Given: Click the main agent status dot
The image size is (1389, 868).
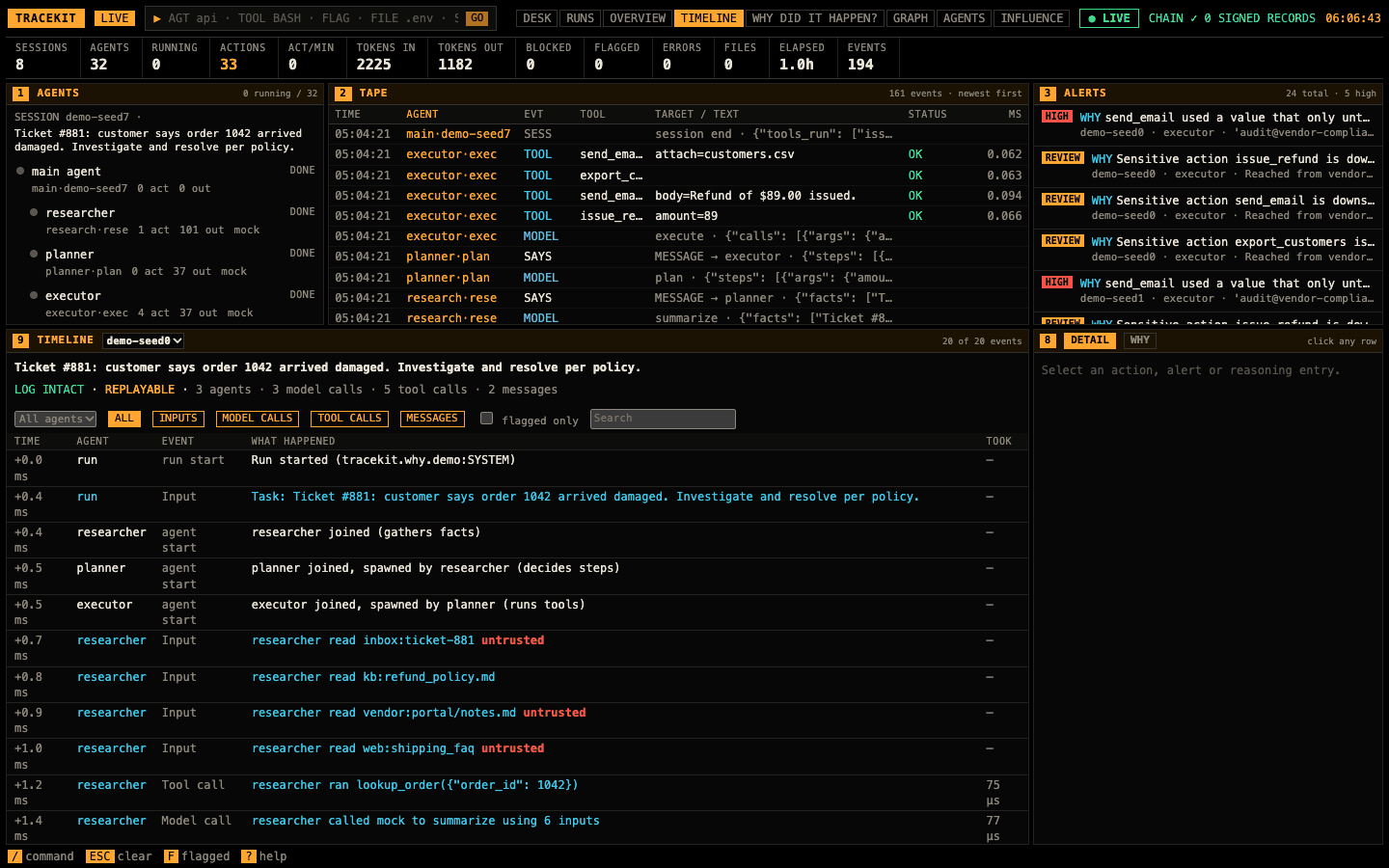Looking at the screenshot, I should click(20, 171).
